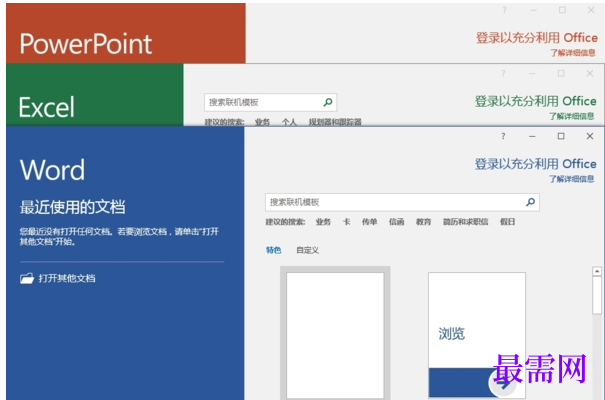The width and height of the screenshot is (605, 400).
Task: Click 了解详细信息 in PowerPoint window
Action: pyautogui.click(x=573, y=52)
